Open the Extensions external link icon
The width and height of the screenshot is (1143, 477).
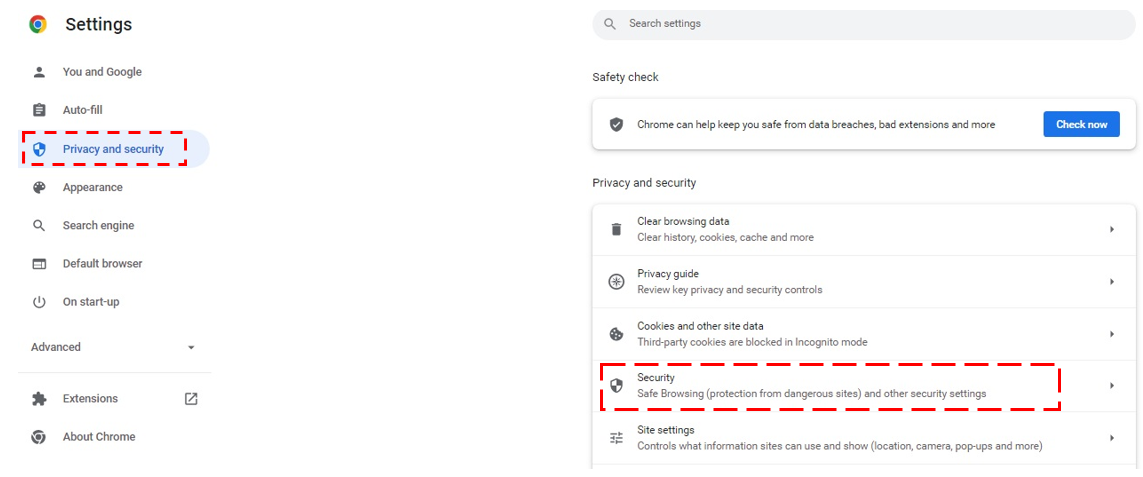191,399
